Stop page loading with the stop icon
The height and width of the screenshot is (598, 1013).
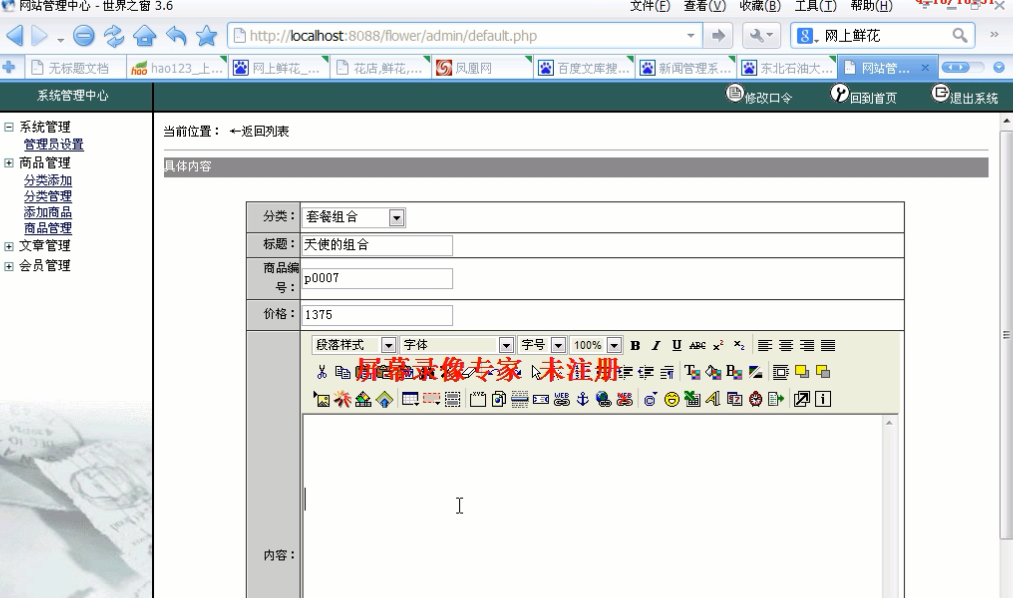(83, 36)
